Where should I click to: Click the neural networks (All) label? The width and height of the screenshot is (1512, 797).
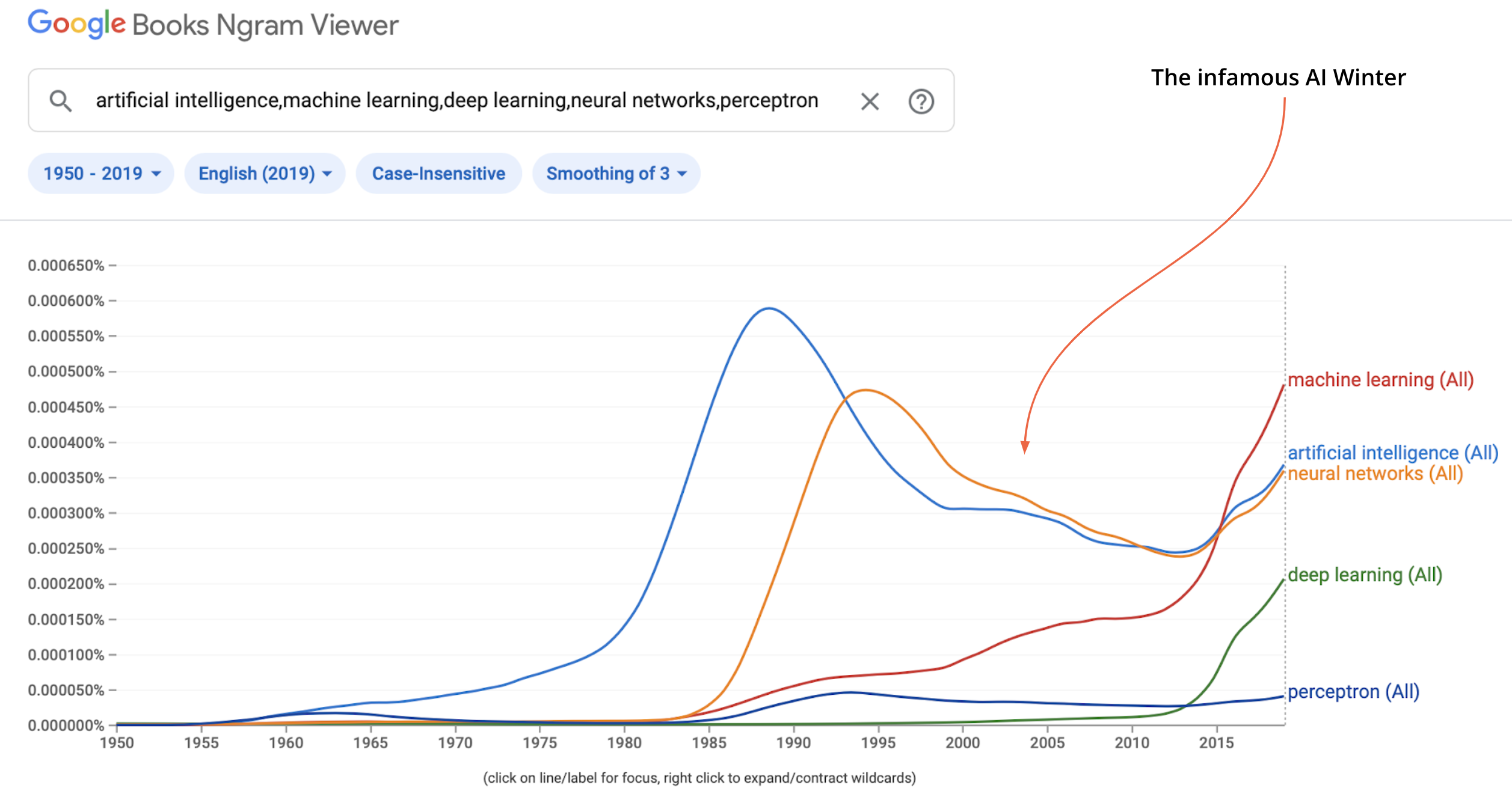1375,474
